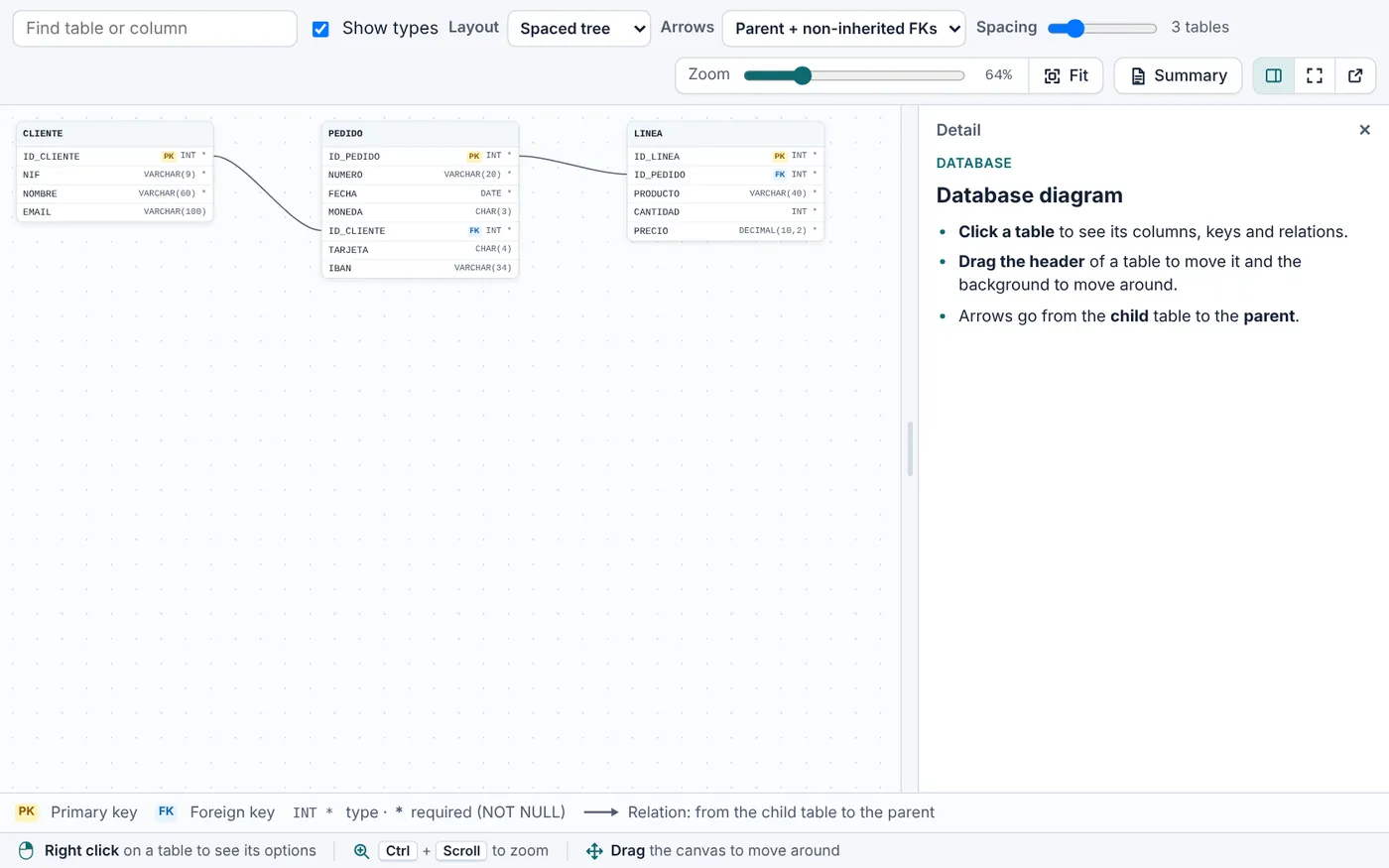Screen dimensions: 1389x868
Task: Click the CANTIDAD column in LINEA
Action: pos(725,211)
